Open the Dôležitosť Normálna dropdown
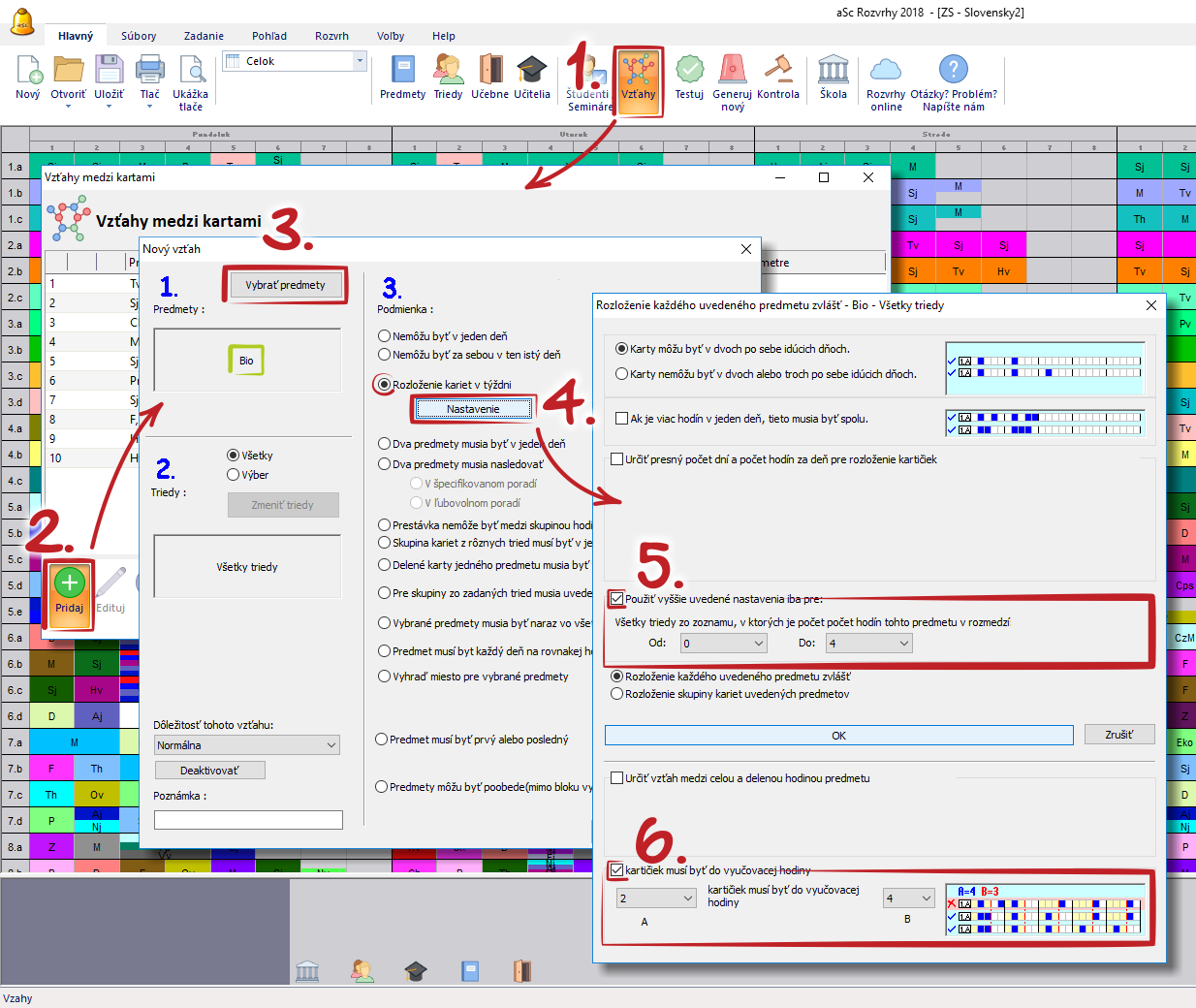This screenshot has height=1008, width=1196. tap(247, 745)
